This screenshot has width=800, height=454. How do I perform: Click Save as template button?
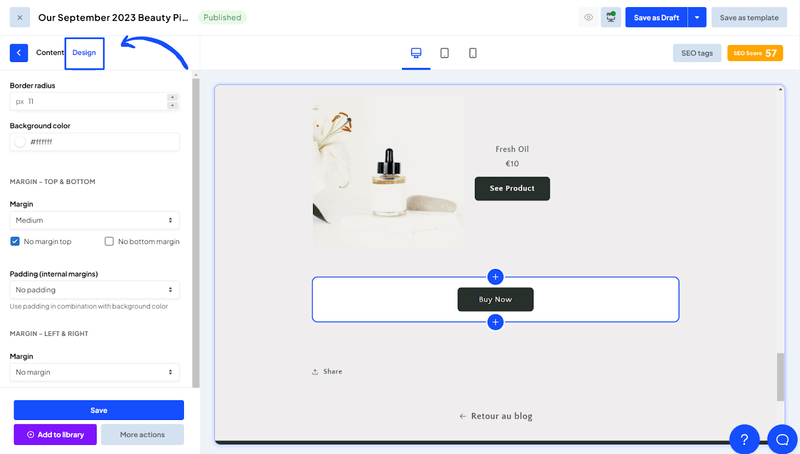tap(749, 17)
